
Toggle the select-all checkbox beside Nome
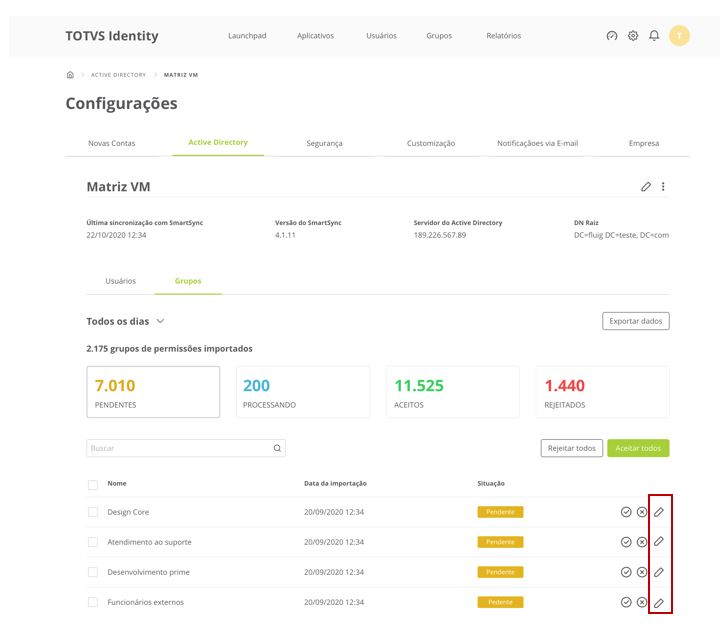(x=93, y=484)
